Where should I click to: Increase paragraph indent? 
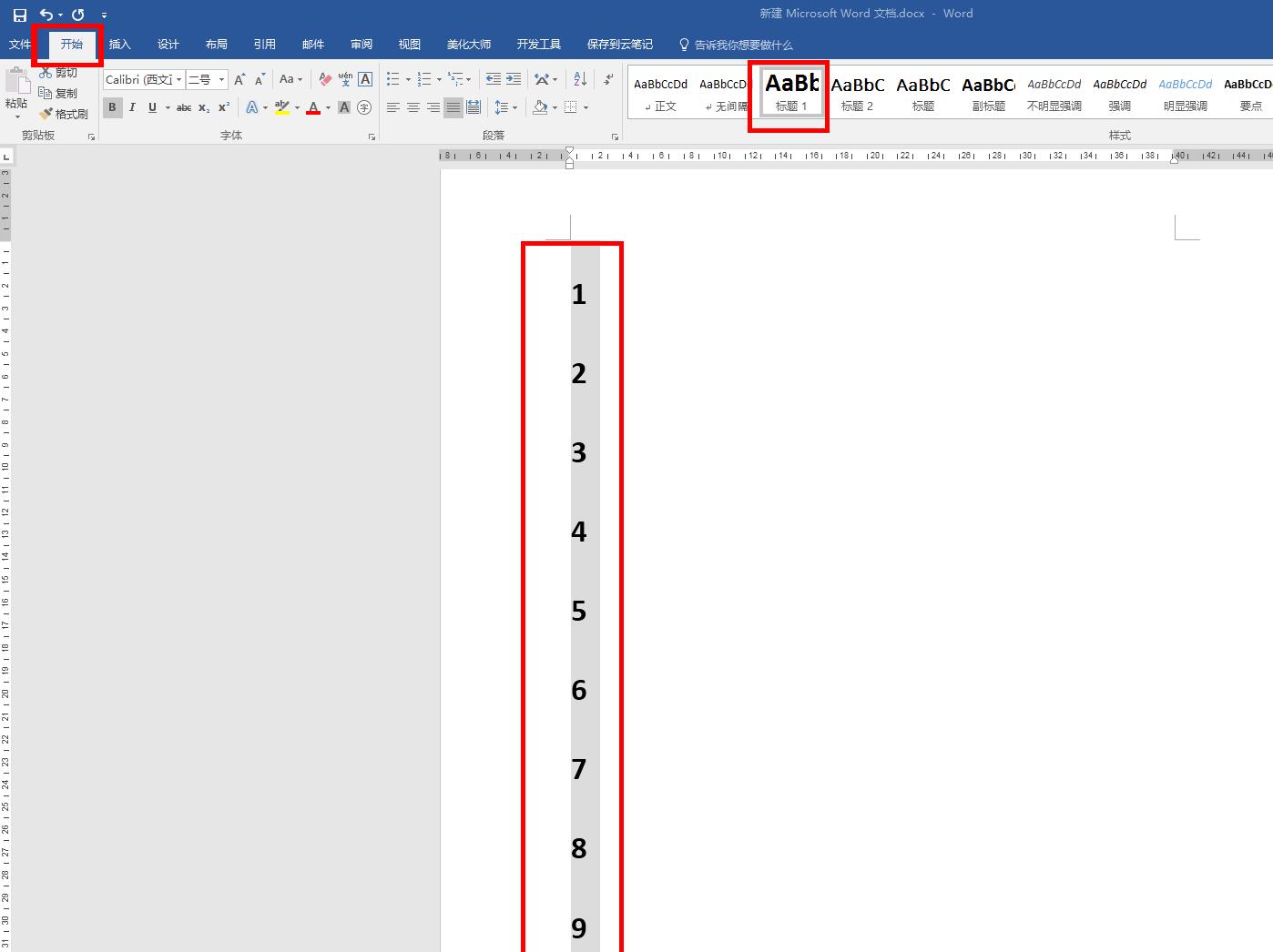pyautogui.click(x=514, y=79)
